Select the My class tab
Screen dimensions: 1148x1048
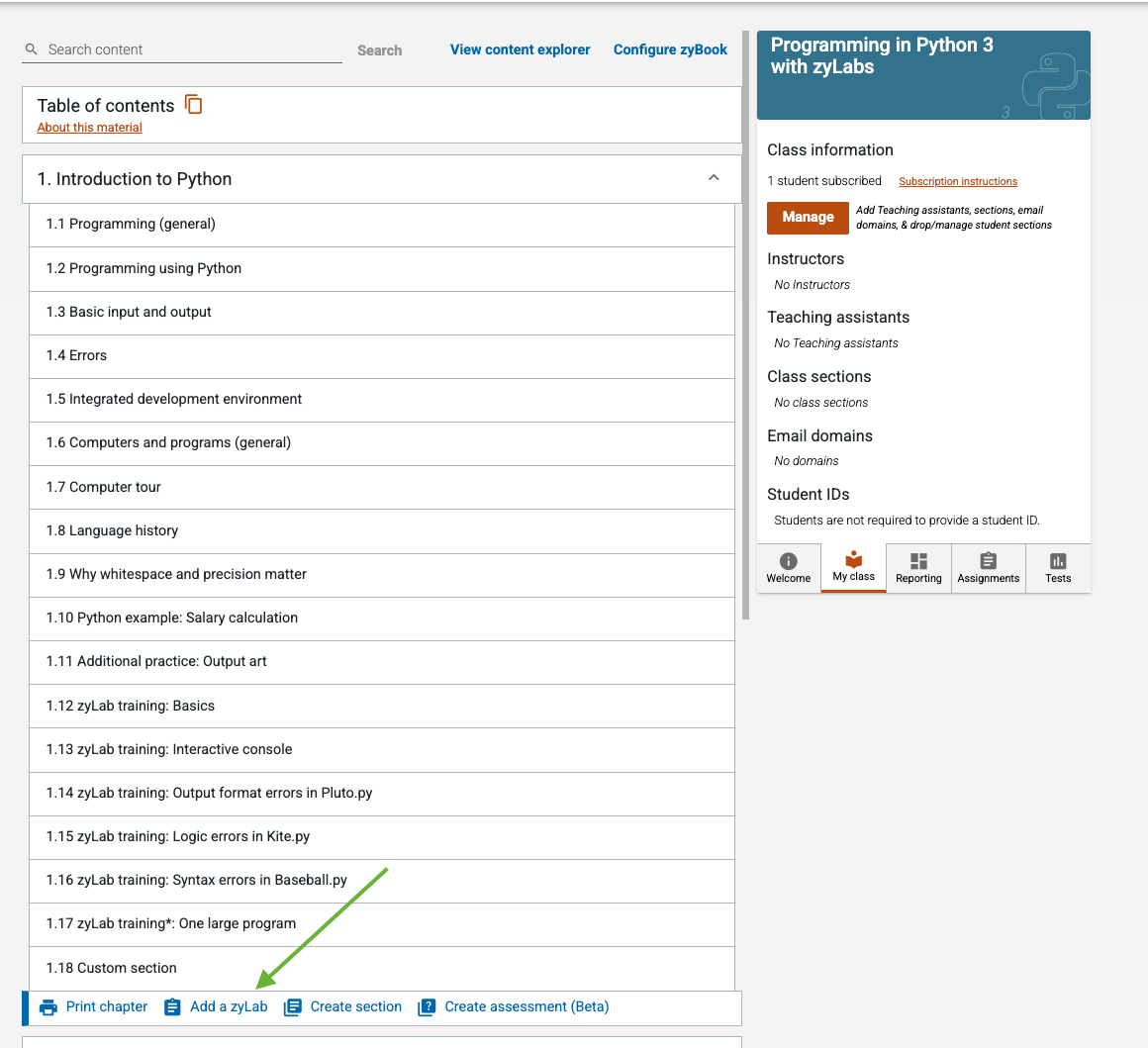point(854,568)
